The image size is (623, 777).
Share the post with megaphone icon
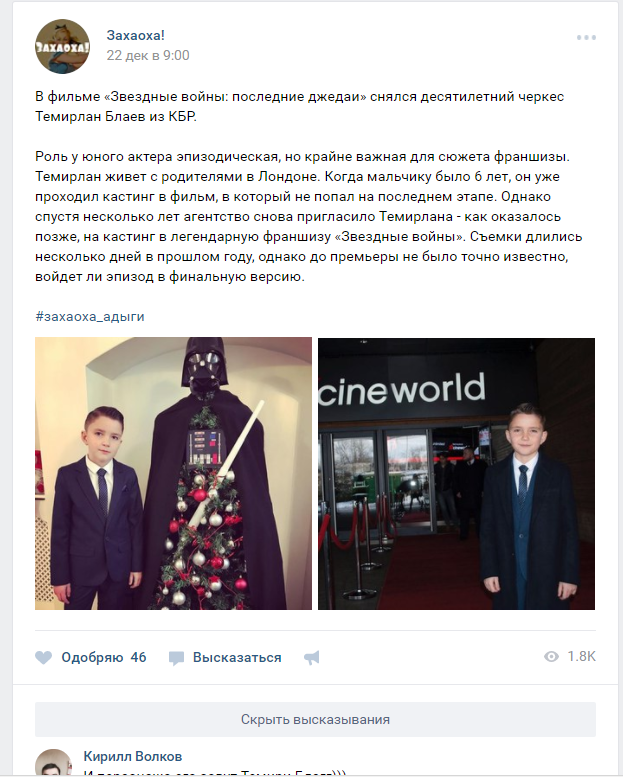pos(312,658)
